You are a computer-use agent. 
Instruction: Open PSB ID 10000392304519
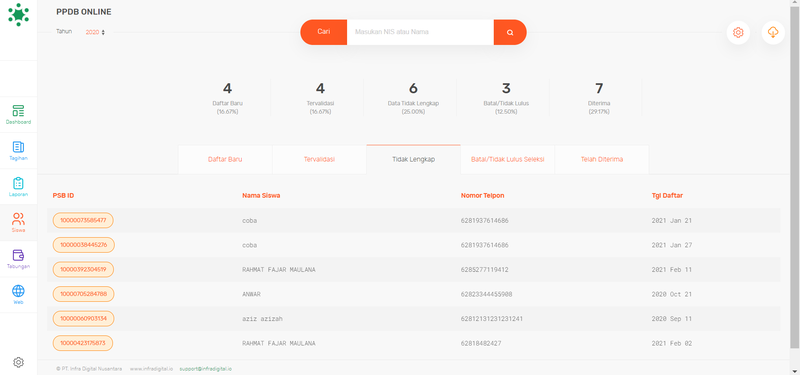point(83,269)
